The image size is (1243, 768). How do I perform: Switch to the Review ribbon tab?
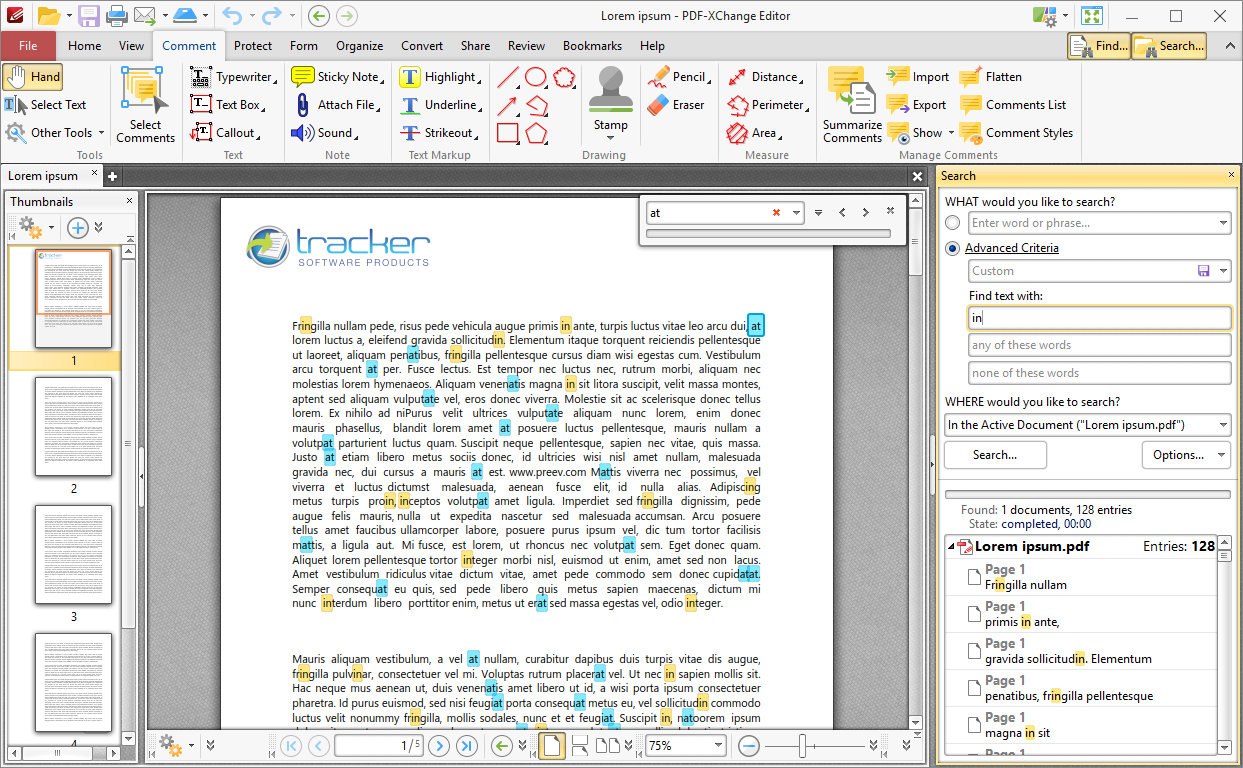[x=525, y=46]
